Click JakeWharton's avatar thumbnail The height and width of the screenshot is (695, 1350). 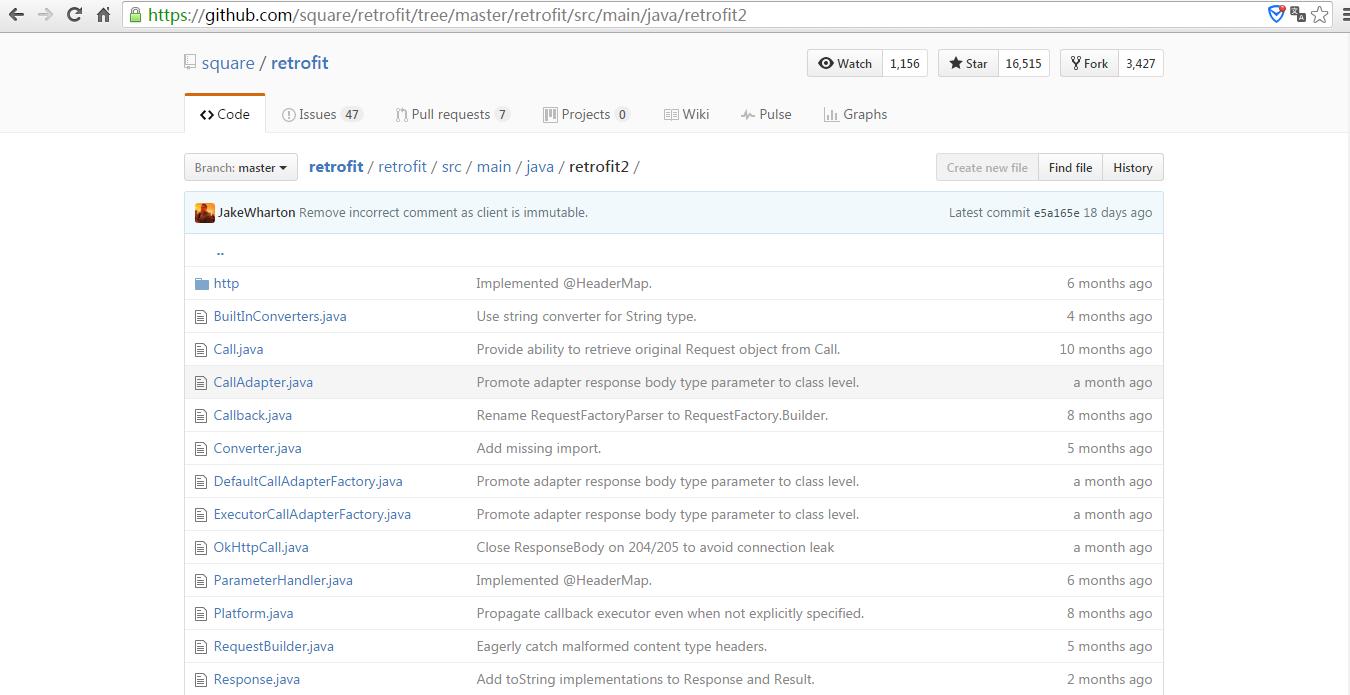click(x=204, y=213)
